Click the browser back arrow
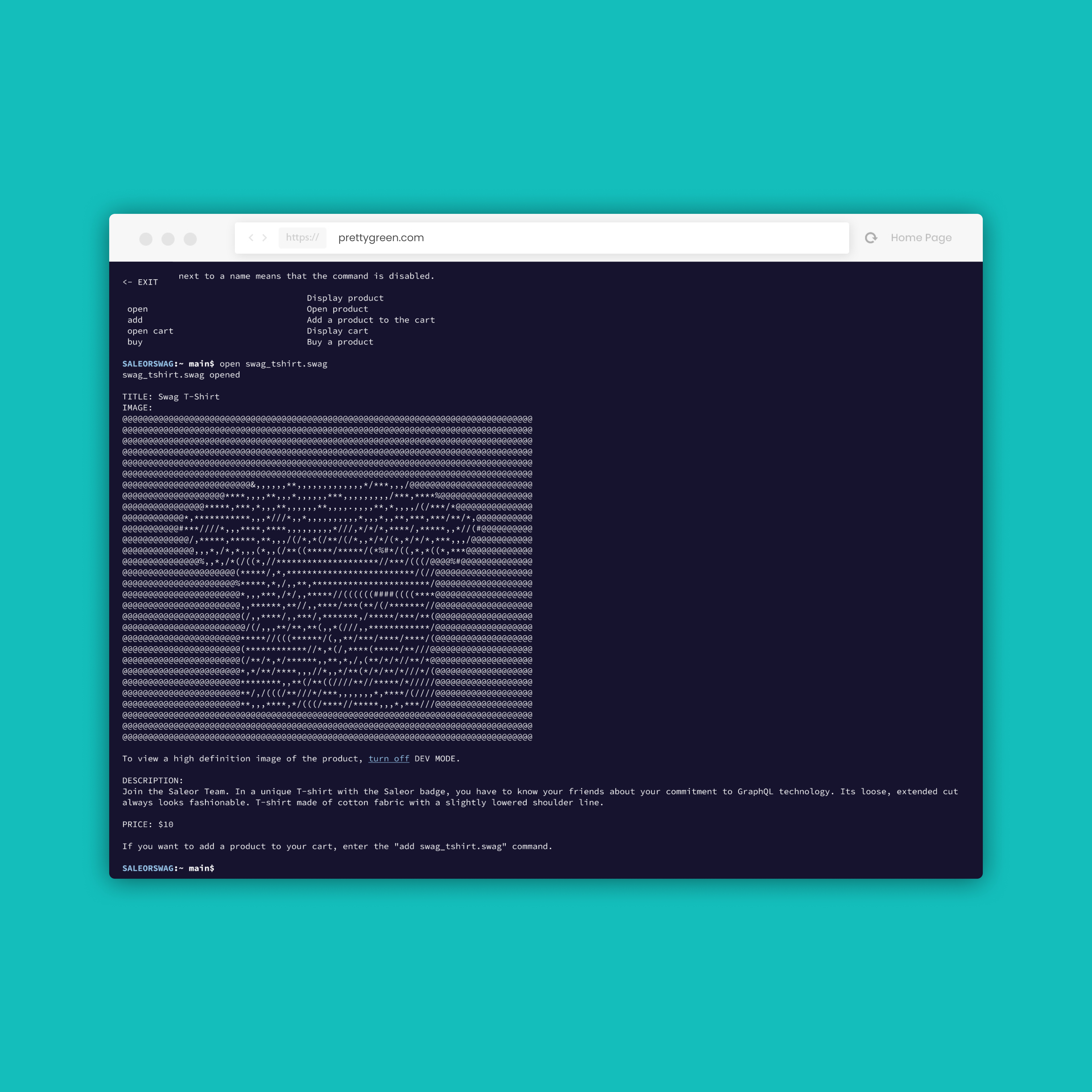The height and width of the screenshot is (1092, 1092). tap(251, 237)
